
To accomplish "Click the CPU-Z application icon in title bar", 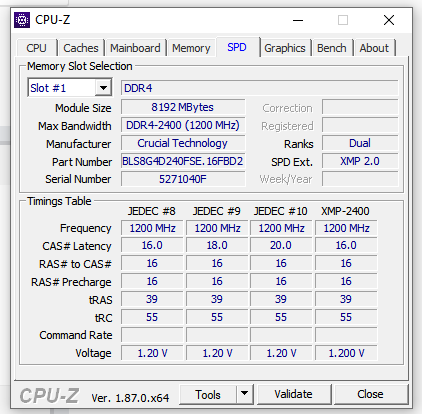I will [x=22, y=20].
